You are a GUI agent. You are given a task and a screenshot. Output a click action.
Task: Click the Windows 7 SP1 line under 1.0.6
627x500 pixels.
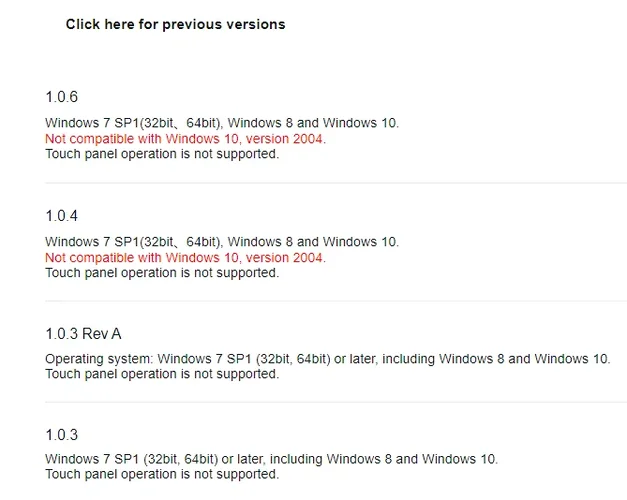[x=221, y=123]
